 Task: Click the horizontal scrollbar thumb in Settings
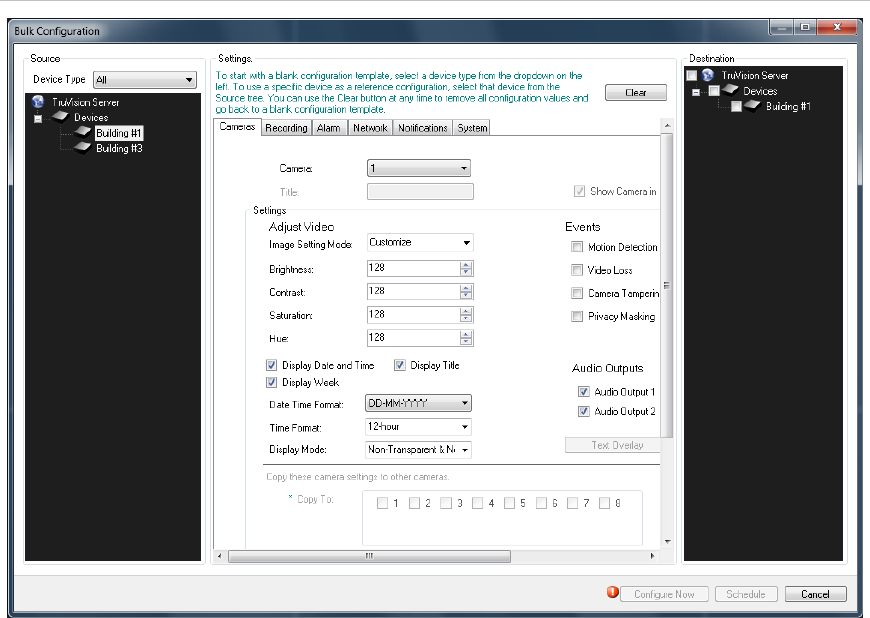(x=369, y=556)
